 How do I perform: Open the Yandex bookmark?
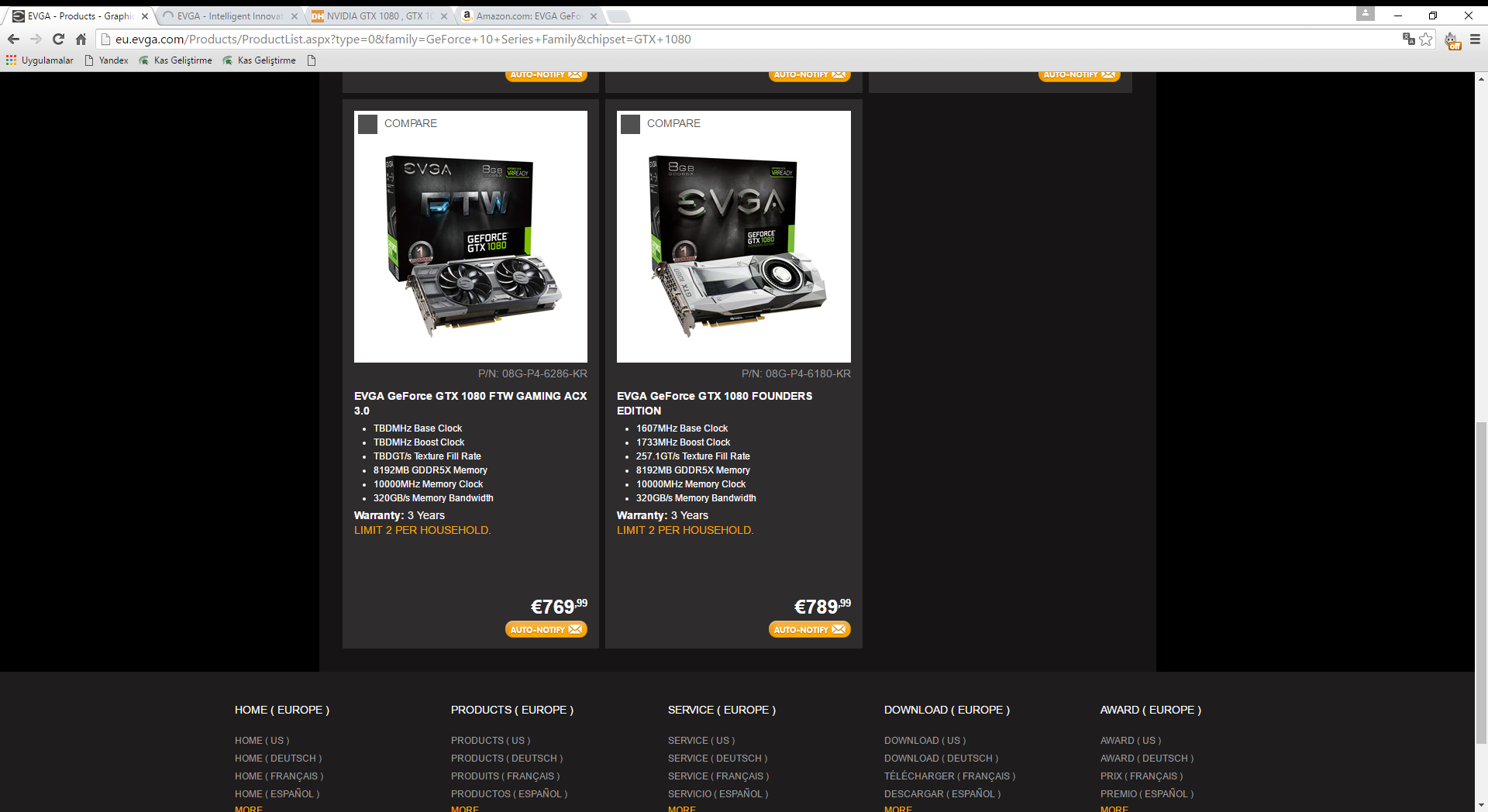[106, 60]
